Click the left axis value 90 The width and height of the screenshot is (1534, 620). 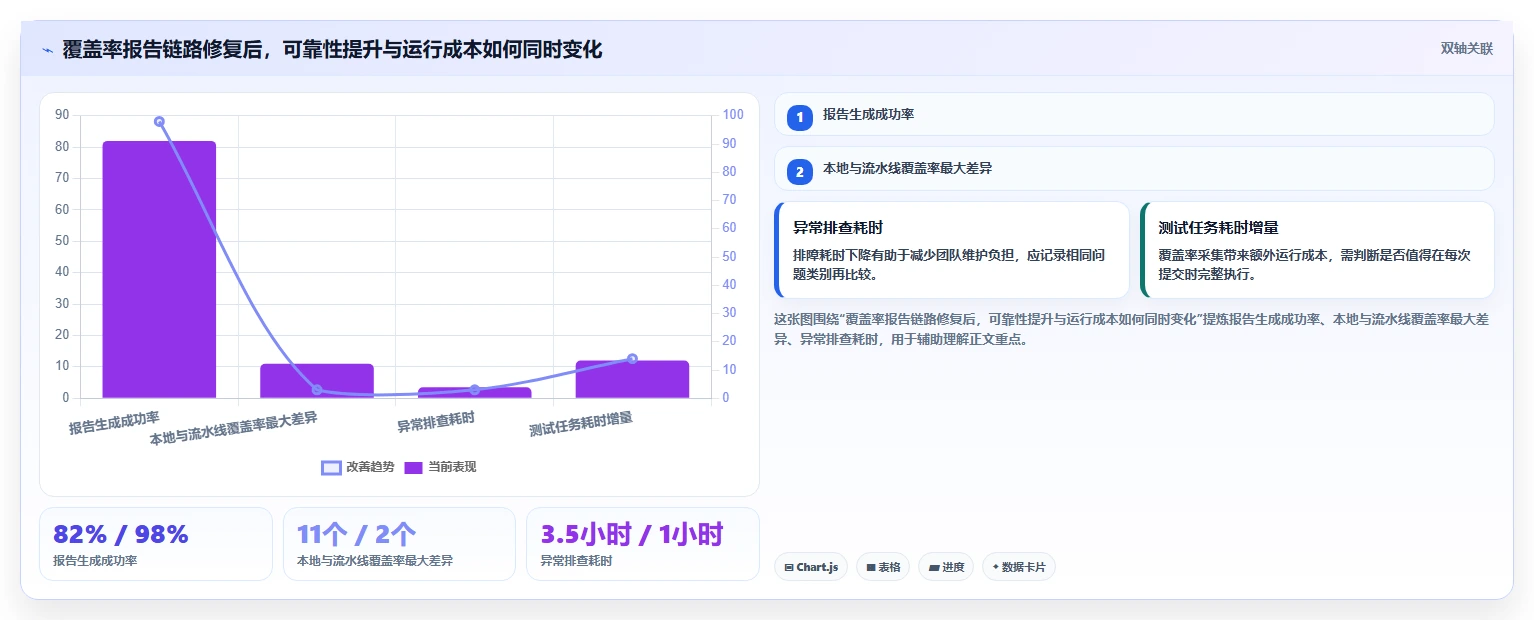click(63, 115)
